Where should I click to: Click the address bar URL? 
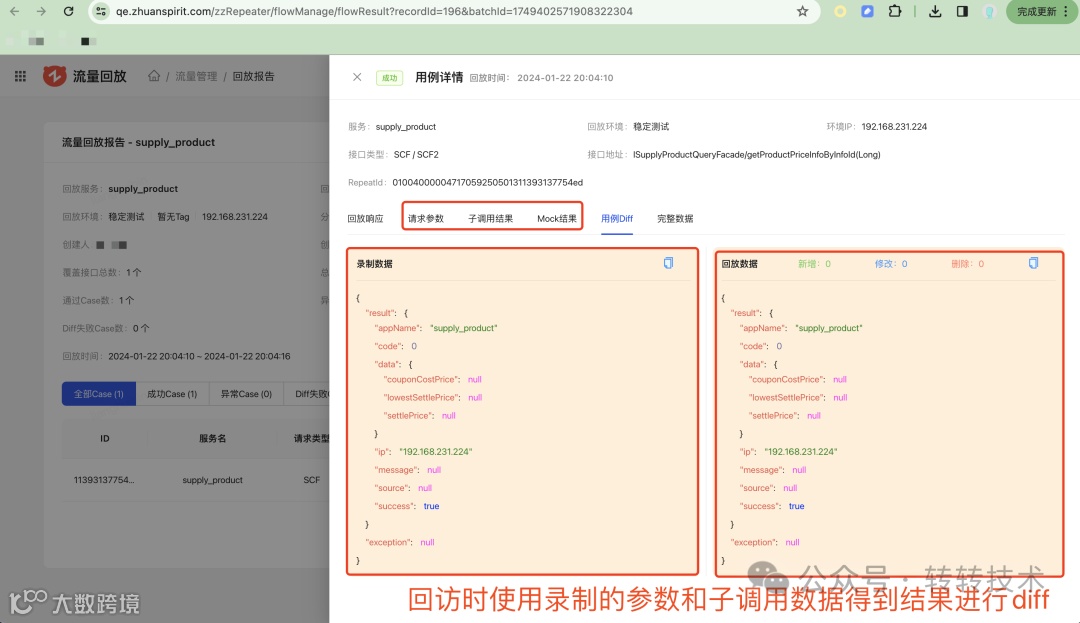(374, 11)
